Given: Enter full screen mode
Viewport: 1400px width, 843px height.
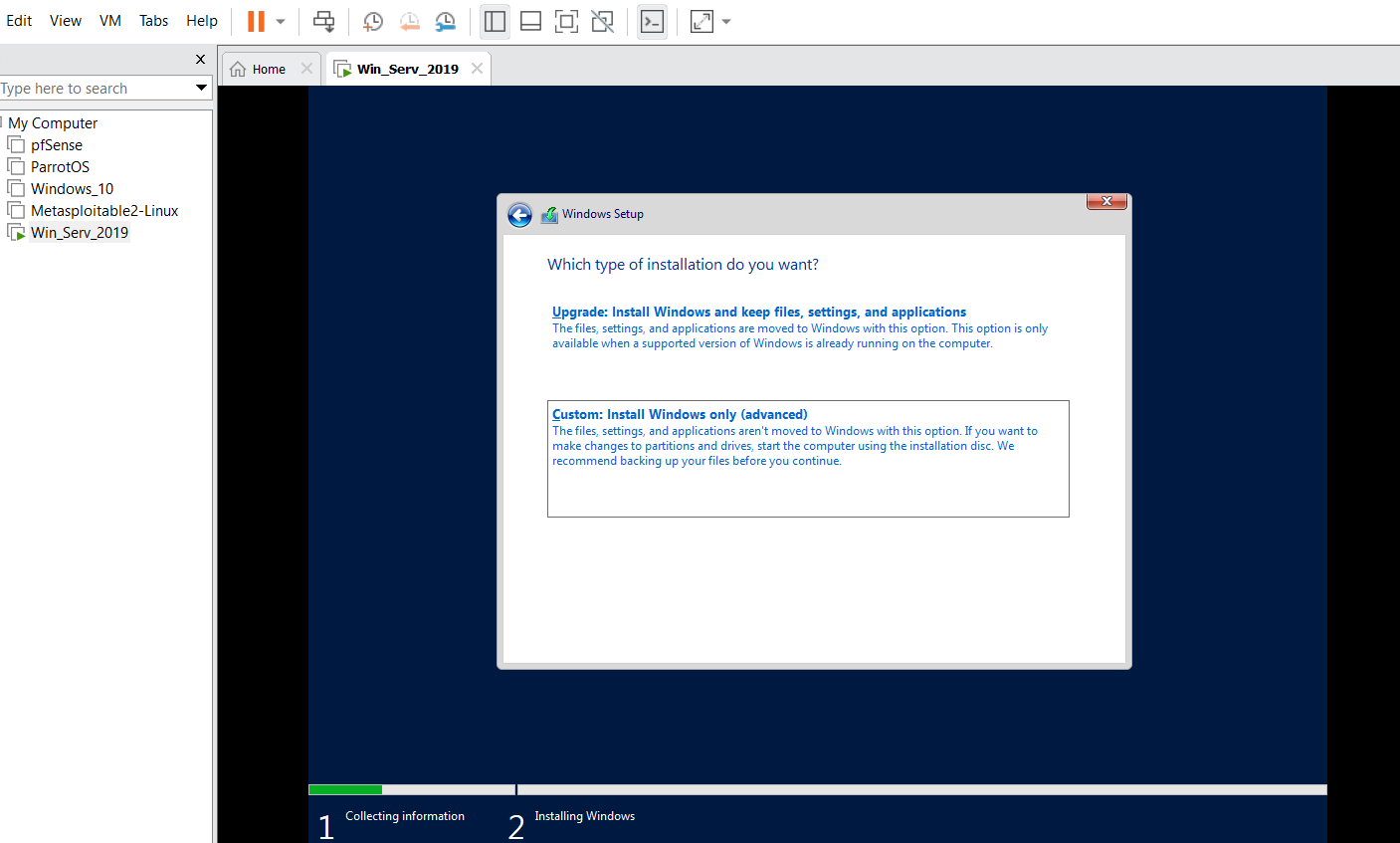Looking at the screenshot, I should pos(566,21).
